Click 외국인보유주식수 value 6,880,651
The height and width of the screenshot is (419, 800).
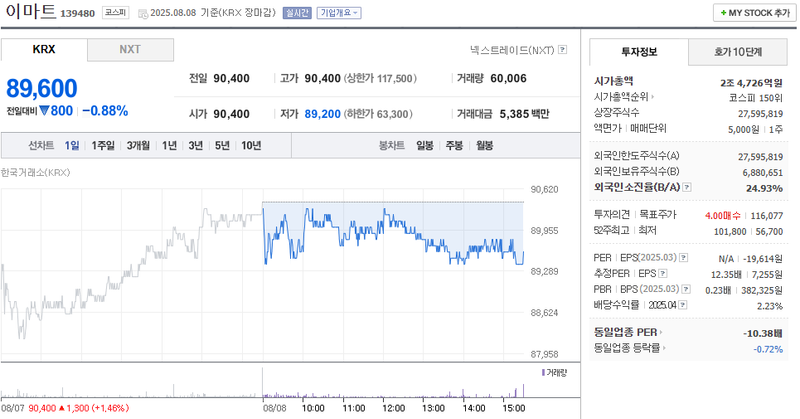pyautogui.click(x=762, y=172)
